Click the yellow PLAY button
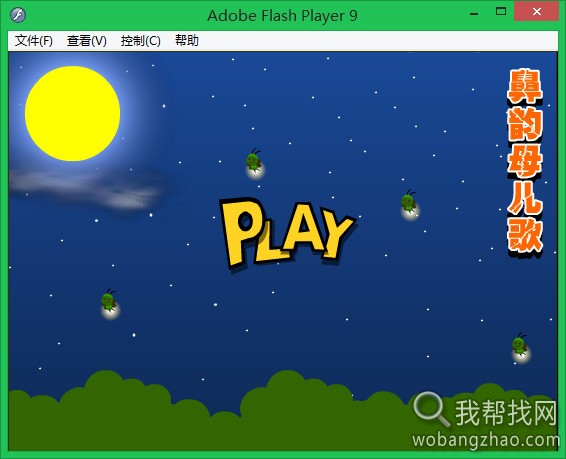Image resolution: width=566 pixels, height=459 pixels. point(287,233)
